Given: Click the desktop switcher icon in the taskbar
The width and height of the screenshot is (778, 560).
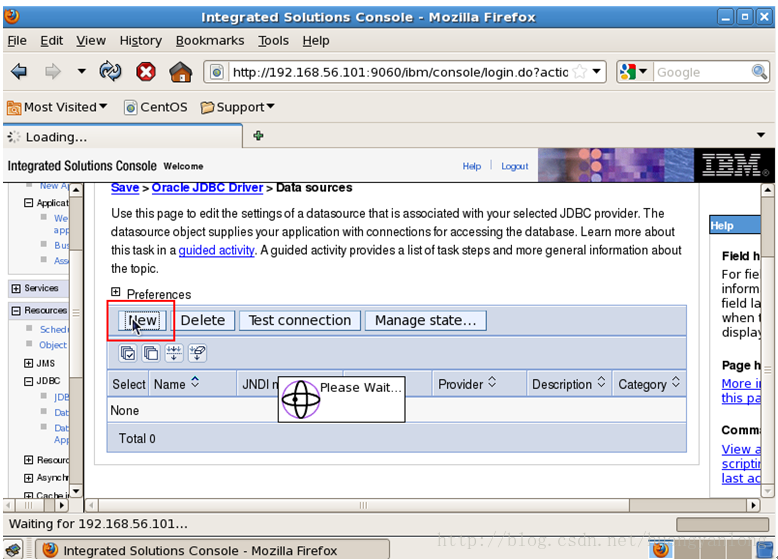Looking at the screenshot, I should coord(765,550).
